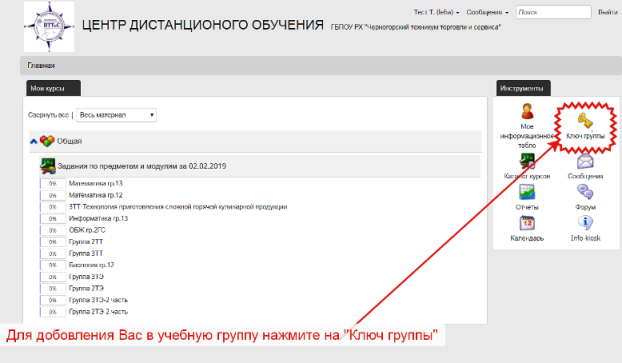Click the technical college logo in header
The width and height of the screenshot is (622, 363).
[x=49, y=27]
